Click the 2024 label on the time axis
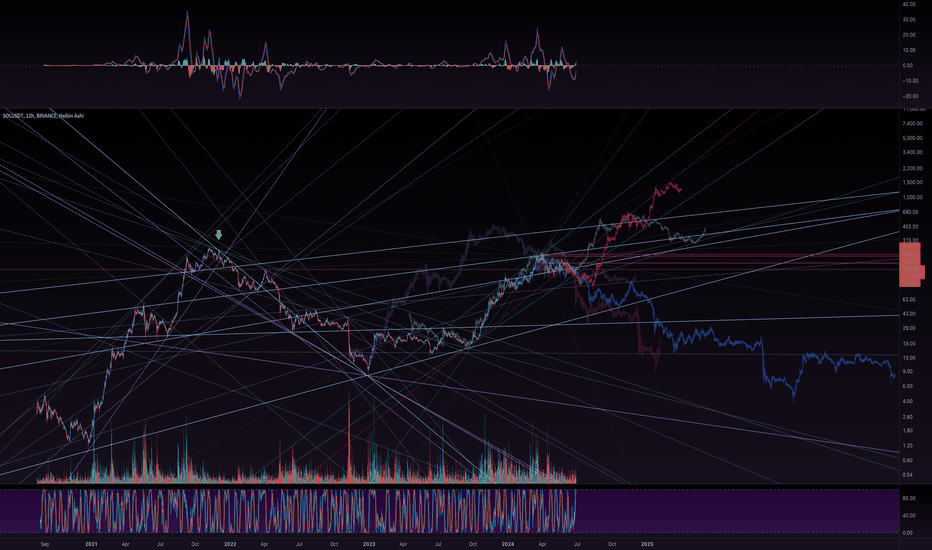The image size is (932, 550). (508, 544)
